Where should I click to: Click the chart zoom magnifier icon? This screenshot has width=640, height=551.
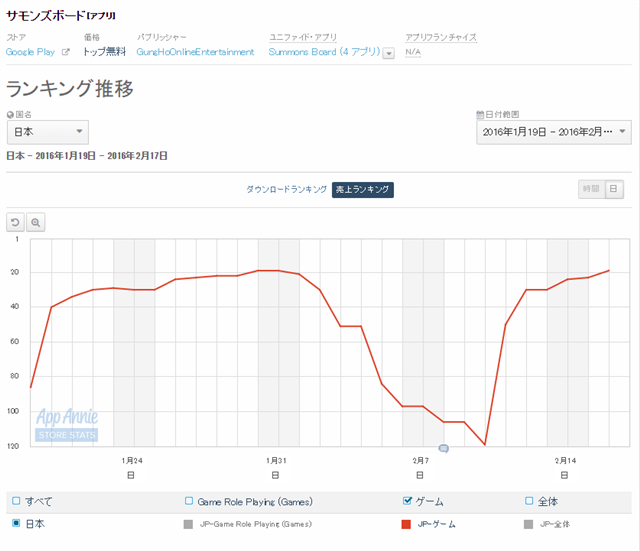tap(35, 223)
